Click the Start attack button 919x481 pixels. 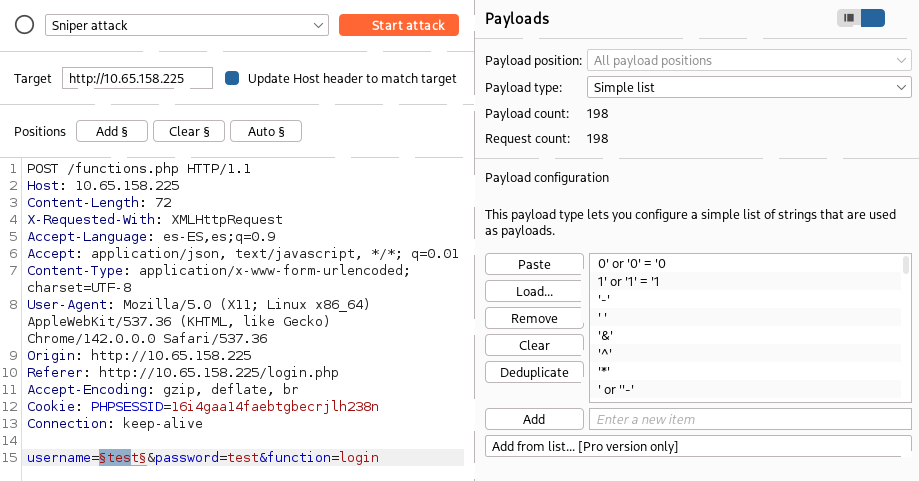tap(399, 25)
